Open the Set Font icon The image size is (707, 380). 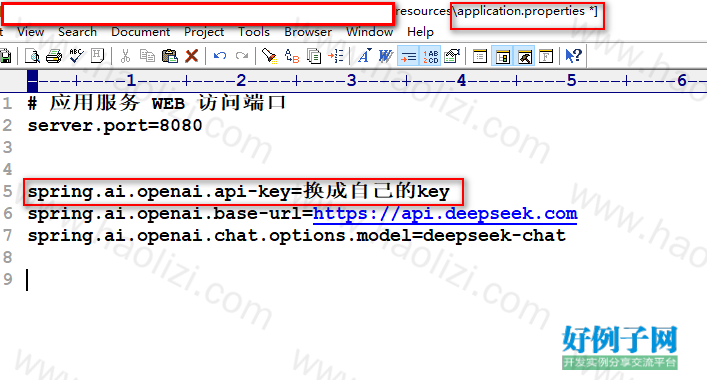pos(364,56)
